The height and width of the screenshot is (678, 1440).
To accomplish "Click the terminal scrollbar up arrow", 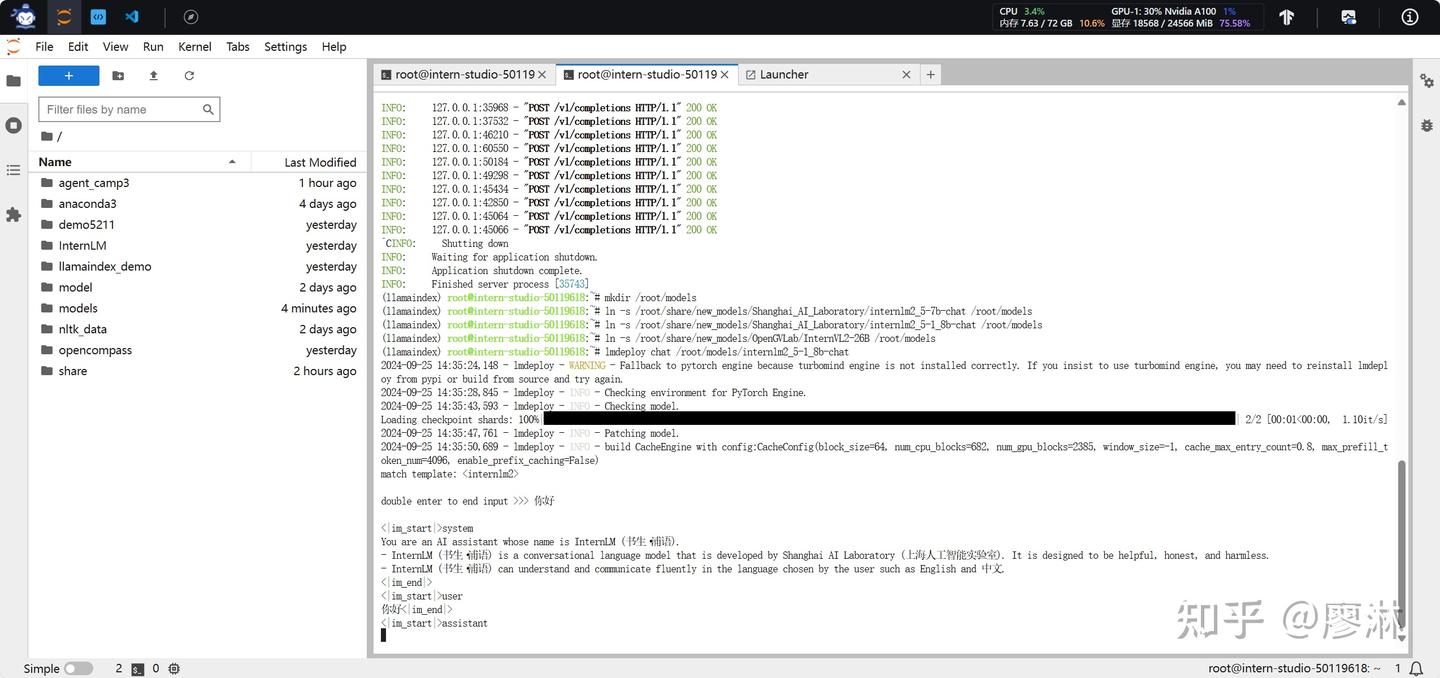I will pos(1401,102).
